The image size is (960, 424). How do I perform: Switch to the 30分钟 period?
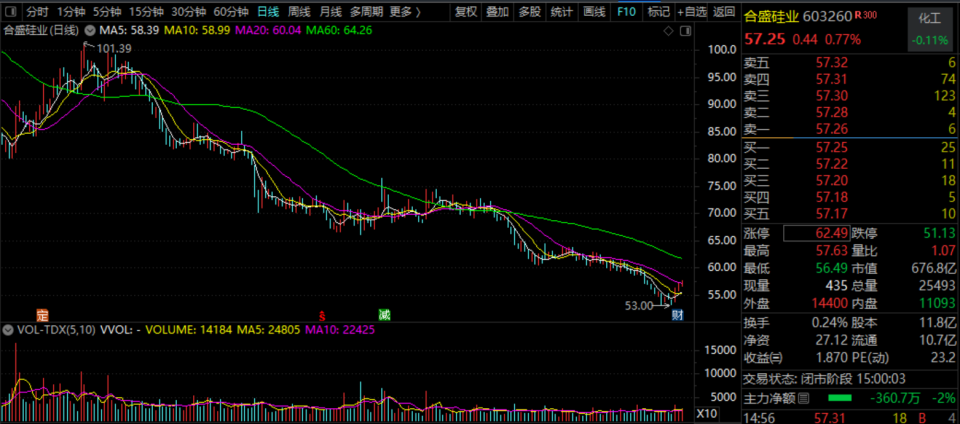click(x=188, y=11)
